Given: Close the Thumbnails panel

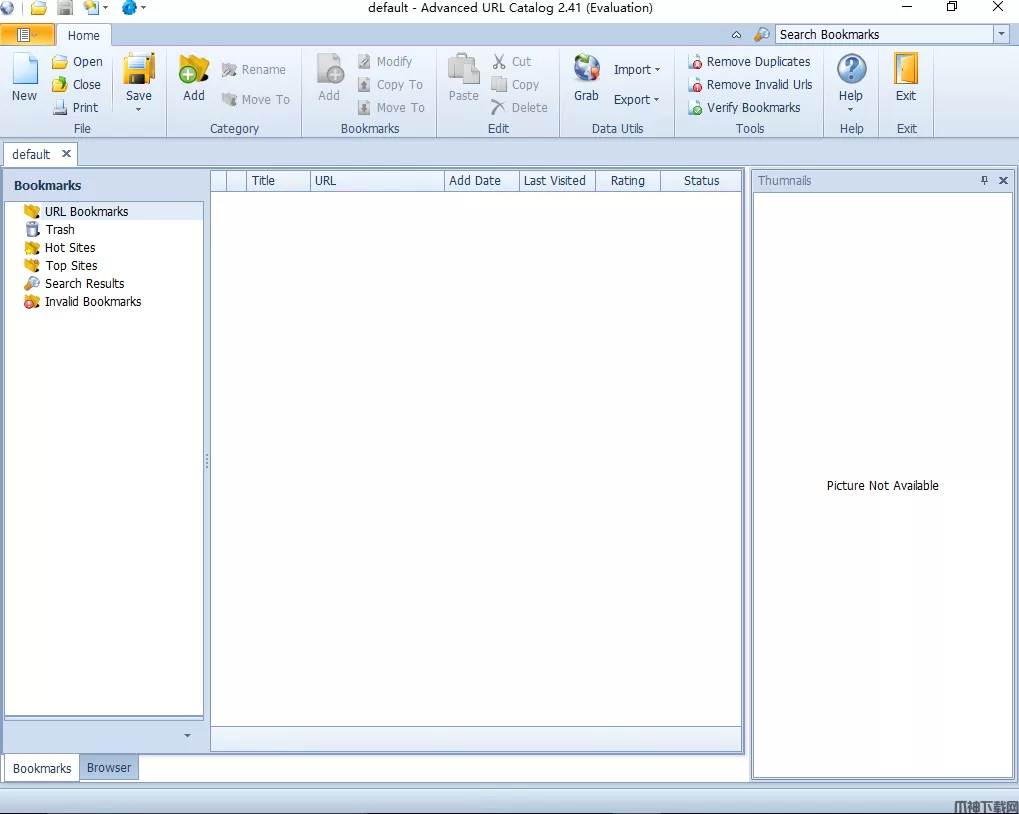Looking at the screenshot, I should click(1003, 181).
